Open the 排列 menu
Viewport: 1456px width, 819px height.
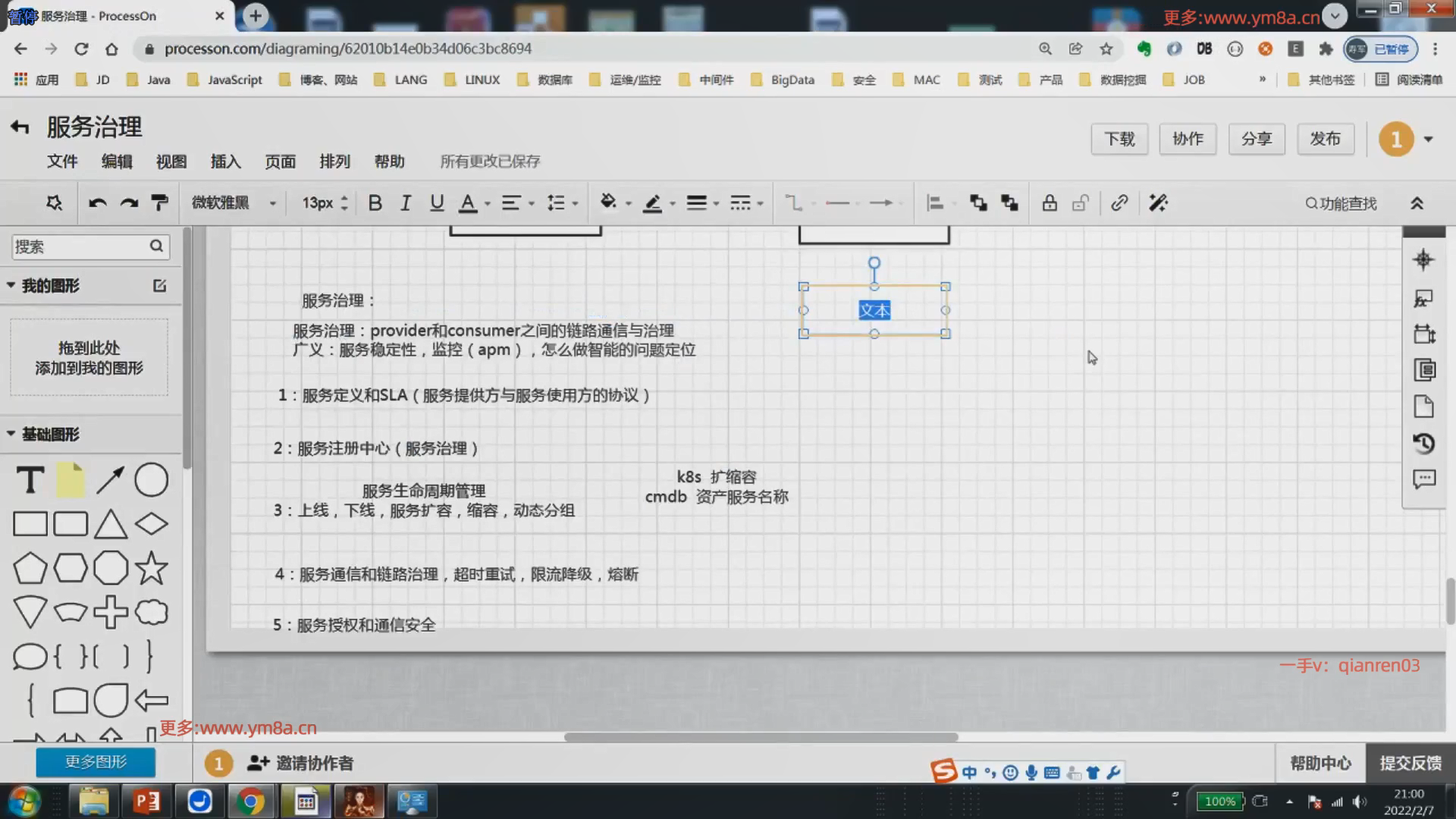coord(334,161)
